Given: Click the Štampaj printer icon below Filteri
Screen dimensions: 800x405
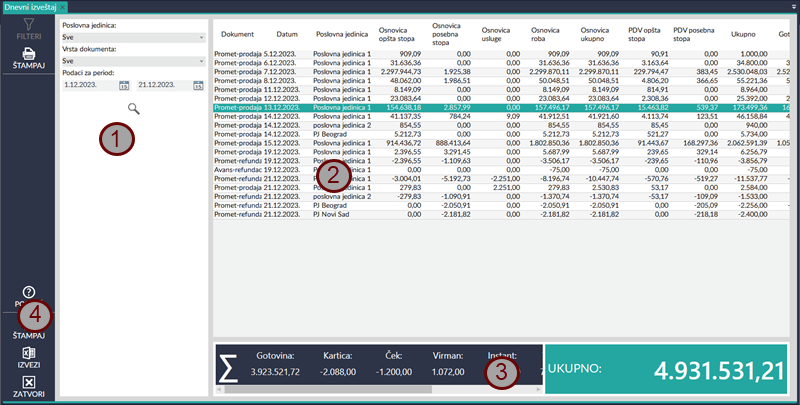Looking at the screenshot, I should (x=29, y=53).
